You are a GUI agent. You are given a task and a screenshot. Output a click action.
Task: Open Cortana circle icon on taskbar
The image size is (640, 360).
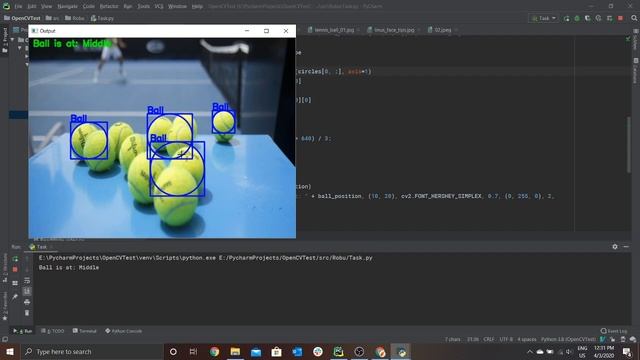pos(173,352)
